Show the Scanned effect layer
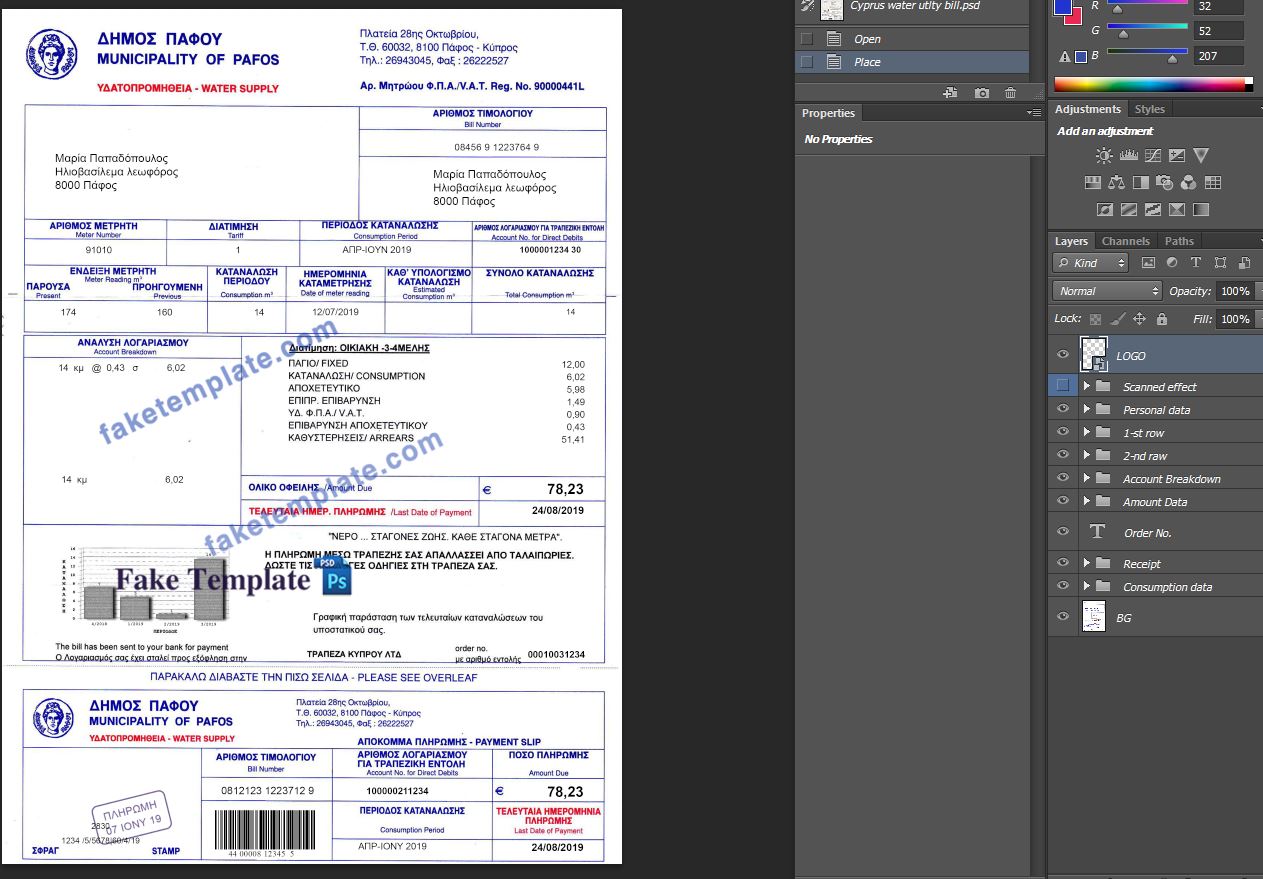The image size is (1263, 879). tap(1063, 386)
